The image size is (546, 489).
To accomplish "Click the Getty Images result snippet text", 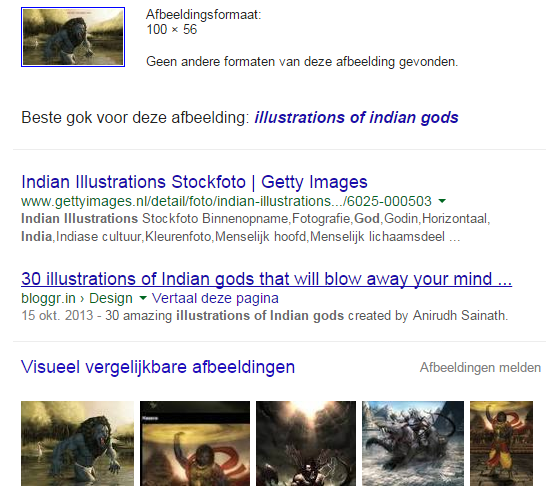I will (256, 228).
